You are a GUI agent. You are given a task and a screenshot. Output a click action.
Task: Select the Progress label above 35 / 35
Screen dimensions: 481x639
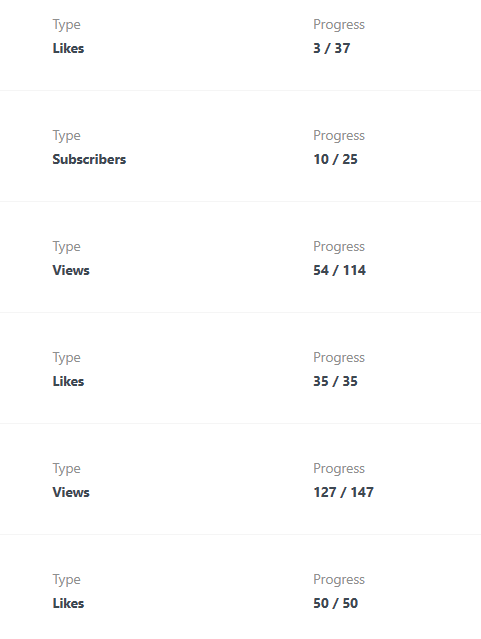tap(339, 358)
